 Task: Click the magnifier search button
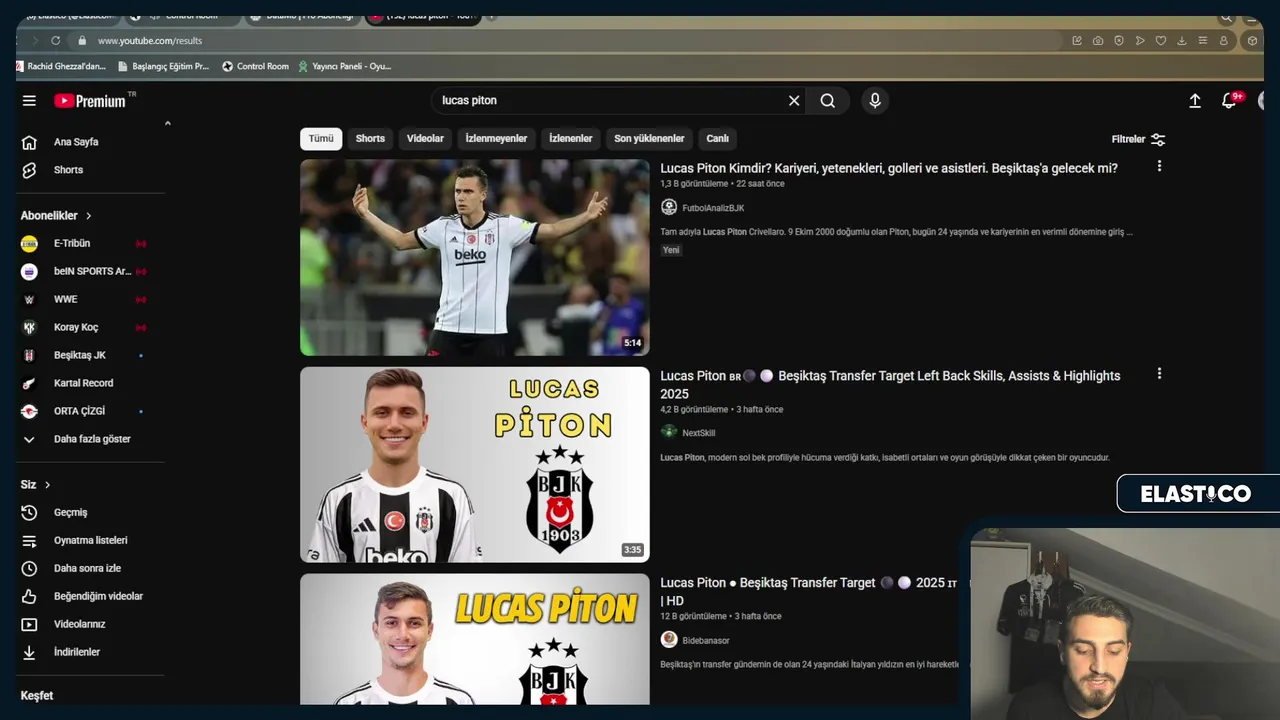[828, 101]
